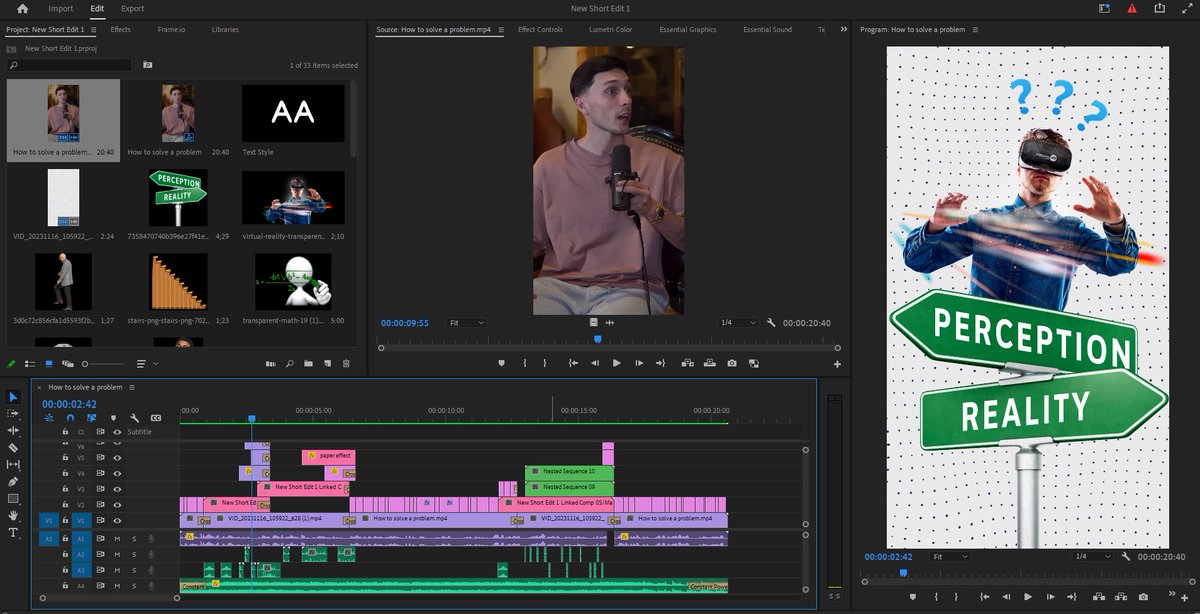The image size is (1200, 614).
Task: Open the Lumetri Color tab
Action: pyautogui.click(x=610, y=30)
